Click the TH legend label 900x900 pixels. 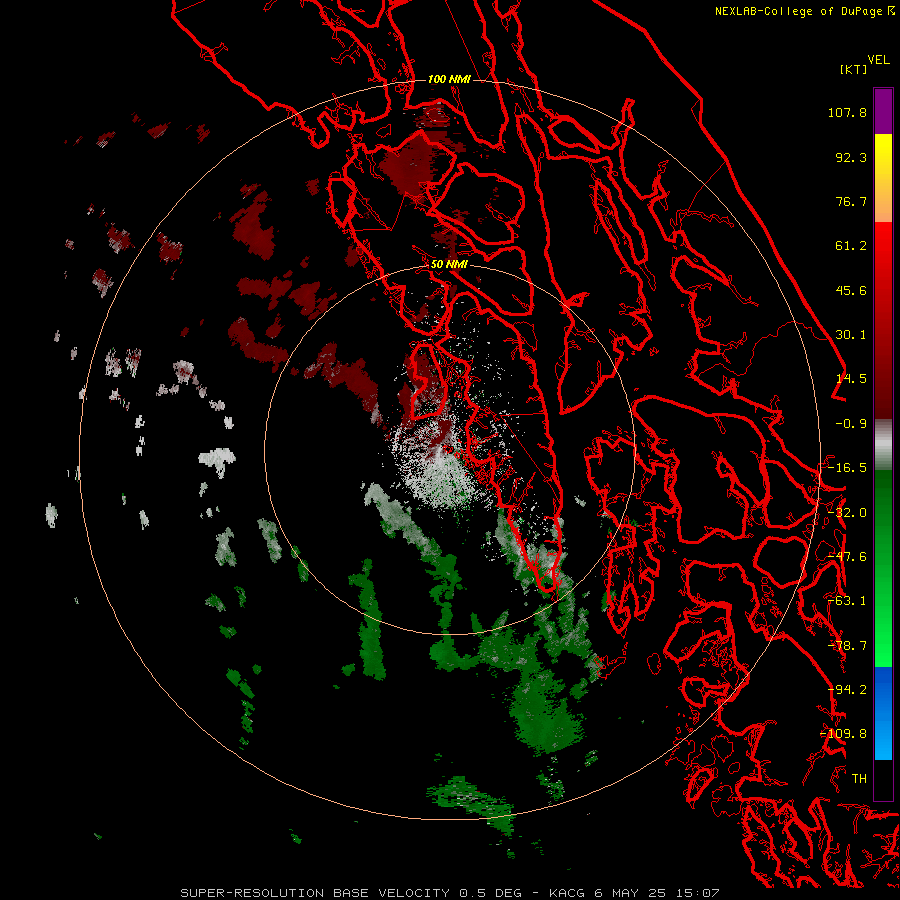tap(859, 779)
